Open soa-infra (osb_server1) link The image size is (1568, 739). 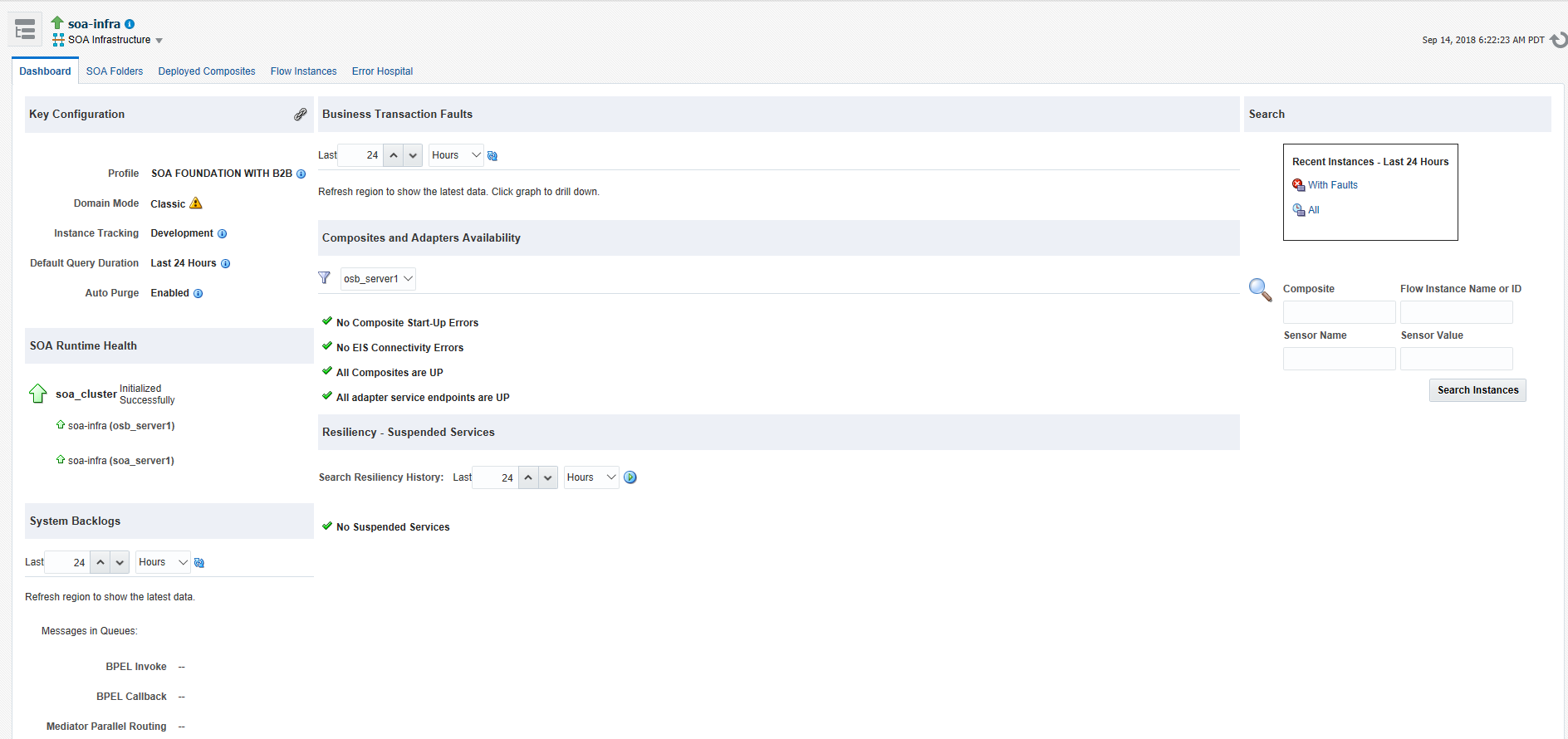click(121, 426)
